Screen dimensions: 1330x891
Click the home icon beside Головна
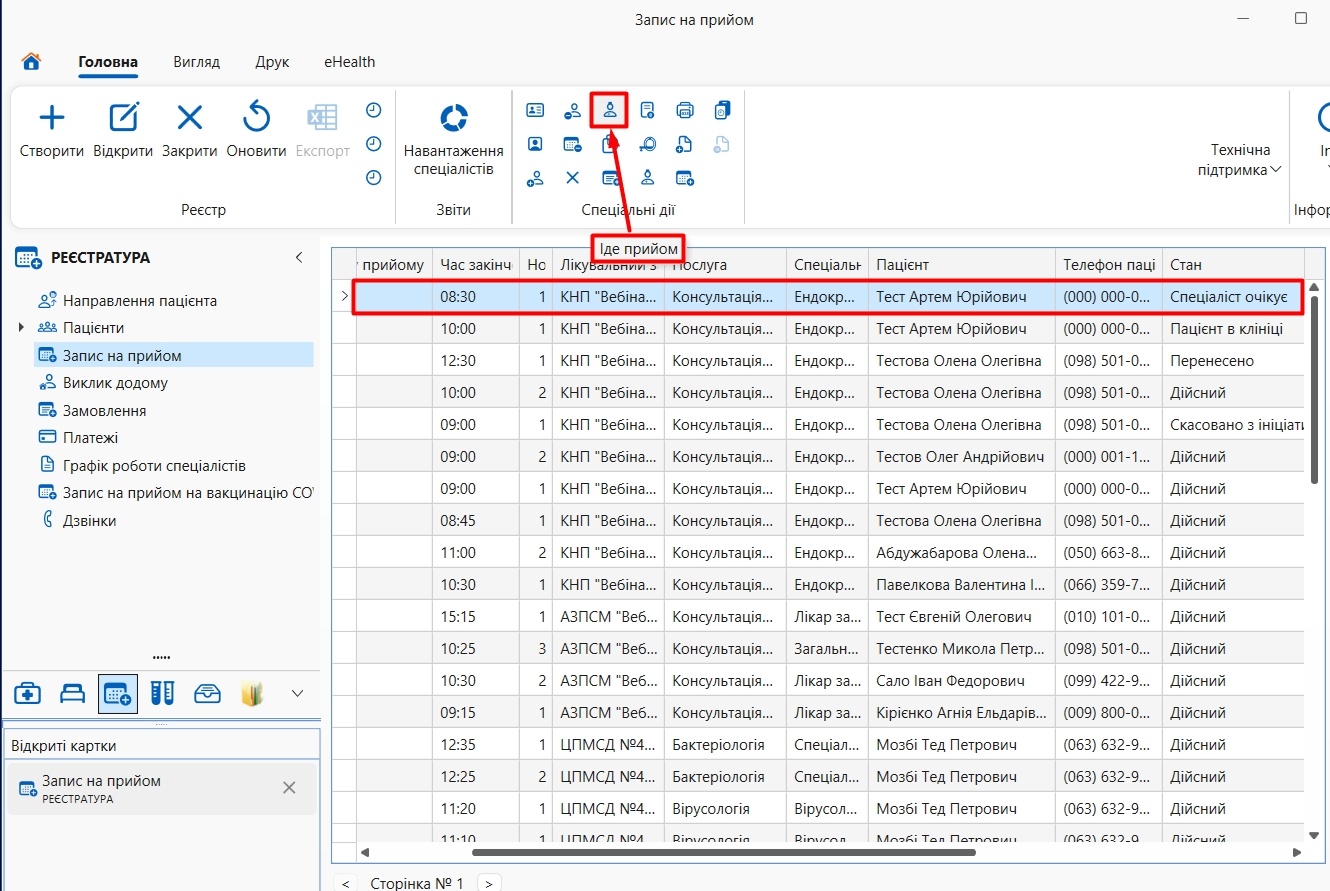pyautogui.click(x=31, y=61)
